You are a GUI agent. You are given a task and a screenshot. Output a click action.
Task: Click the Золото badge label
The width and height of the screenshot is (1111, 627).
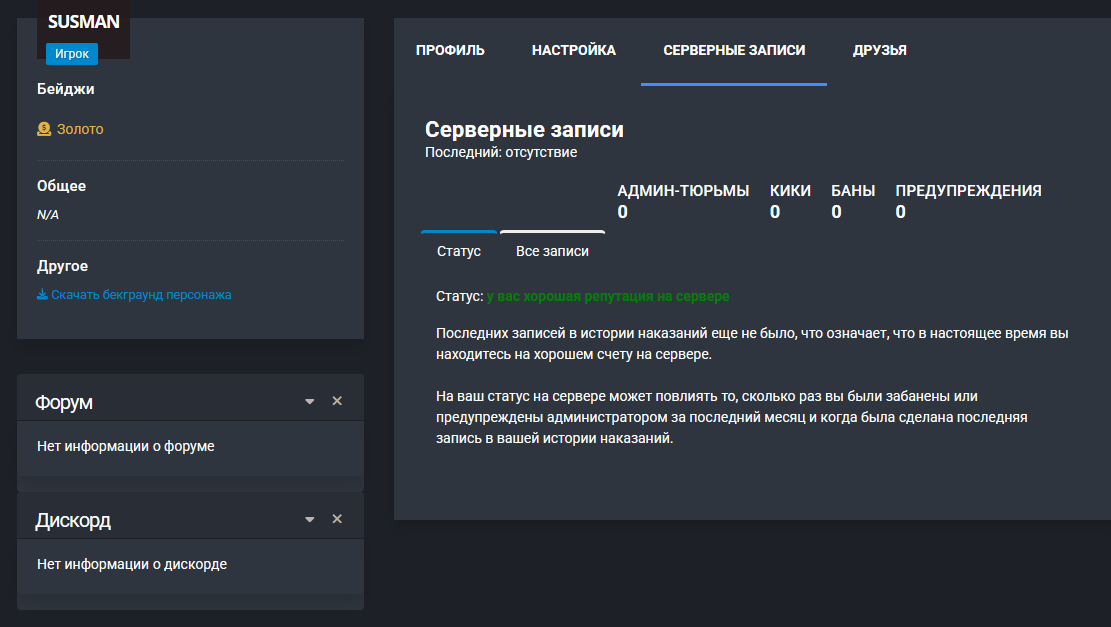tap(80, 129)
